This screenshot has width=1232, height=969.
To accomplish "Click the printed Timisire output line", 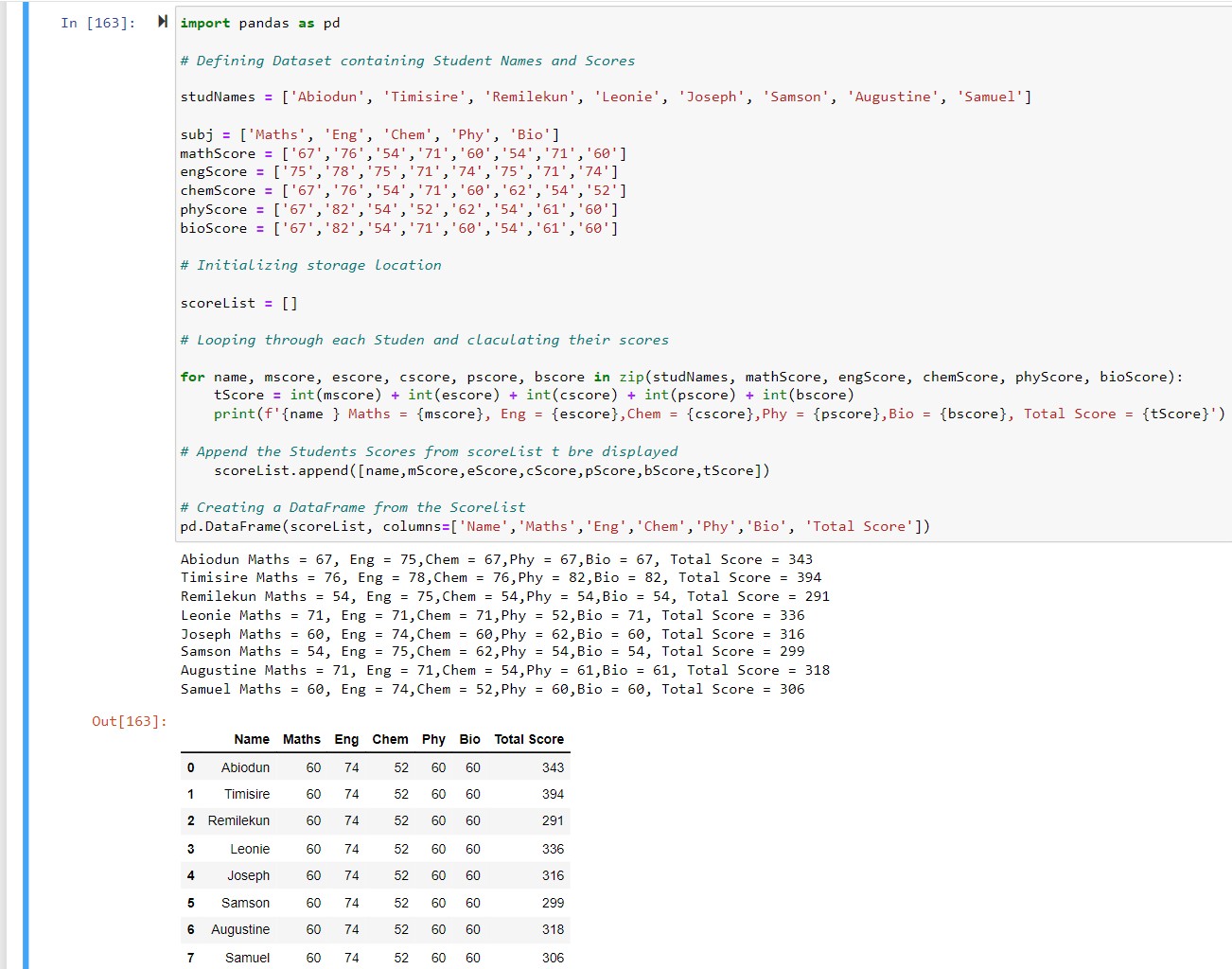I will pos(501,577).
